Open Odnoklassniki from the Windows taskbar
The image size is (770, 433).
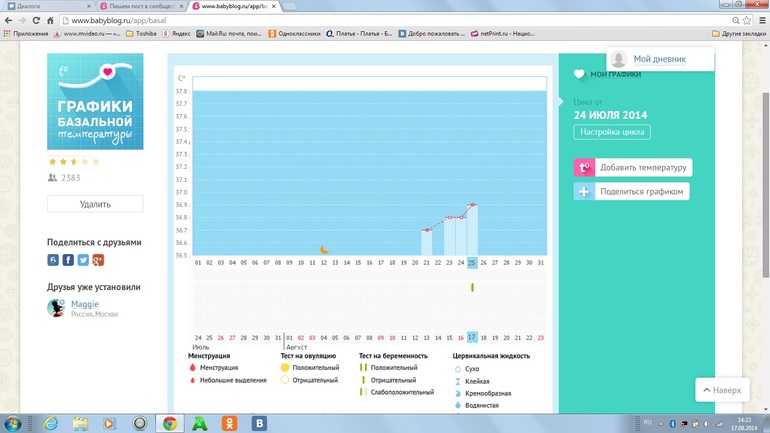pos(234,423)
